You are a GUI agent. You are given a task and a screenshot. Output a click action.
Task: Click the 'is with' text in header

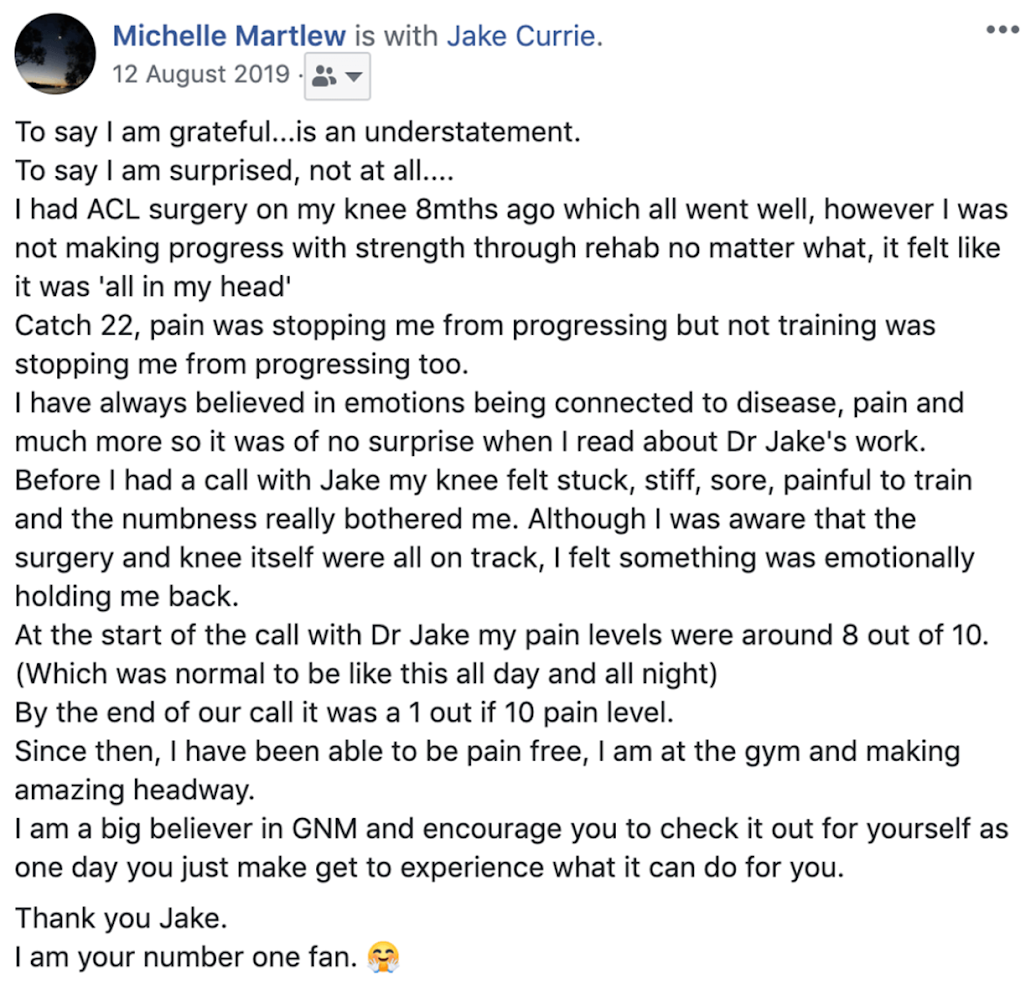tap(396, 37)
